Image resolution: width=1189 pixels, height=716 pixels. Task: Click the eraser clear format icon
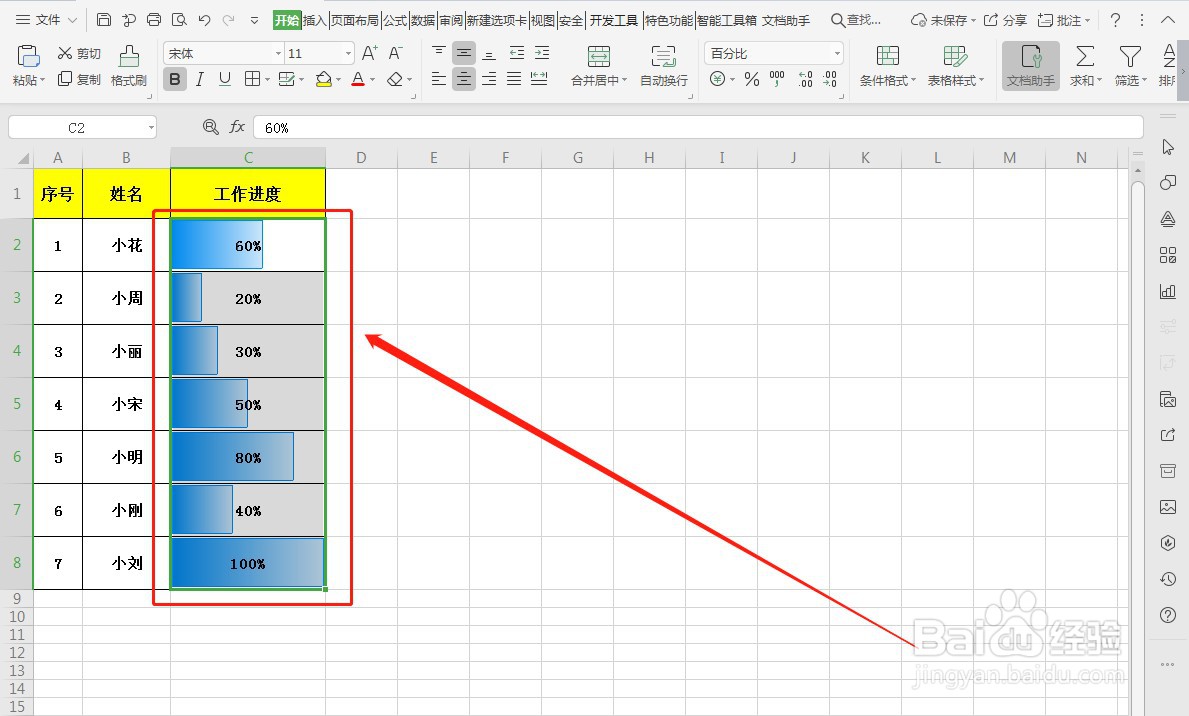395,79
